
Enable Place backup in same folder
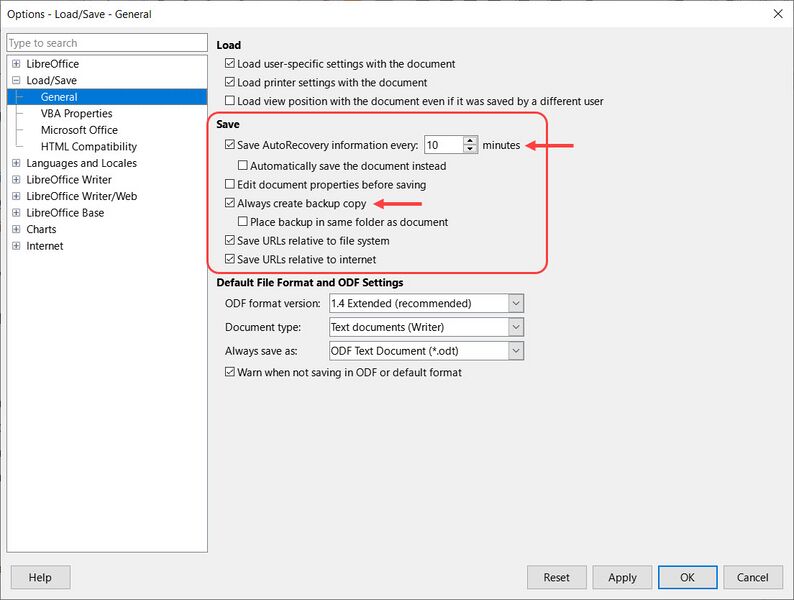(x=243, y=222)
